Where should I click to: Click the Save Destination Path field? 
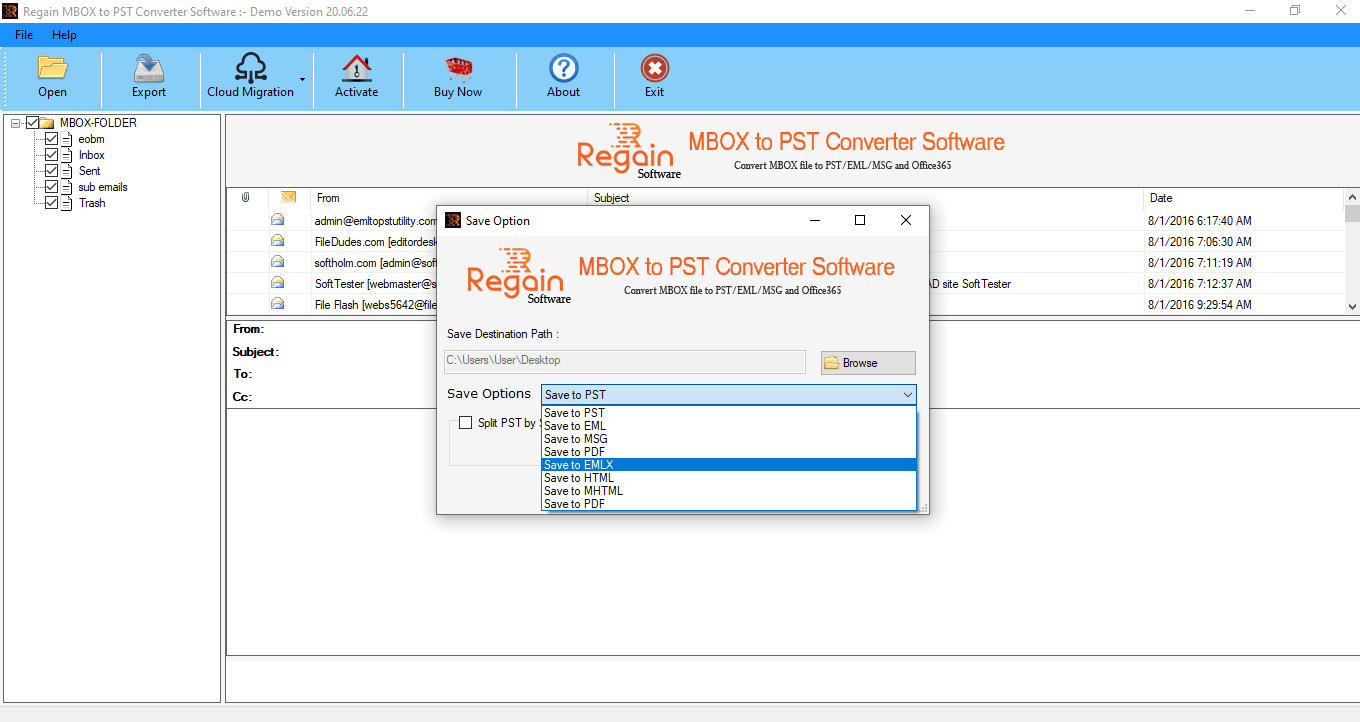pos(625,361)
